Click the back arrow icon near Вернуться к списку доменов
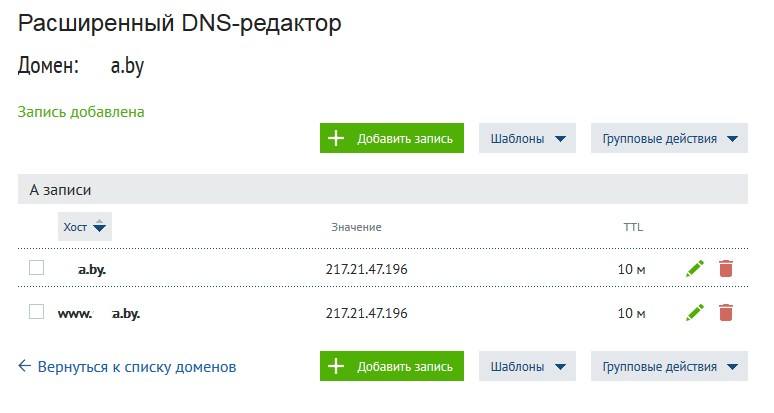The image size is (774, 413). [x=24, y=366]
